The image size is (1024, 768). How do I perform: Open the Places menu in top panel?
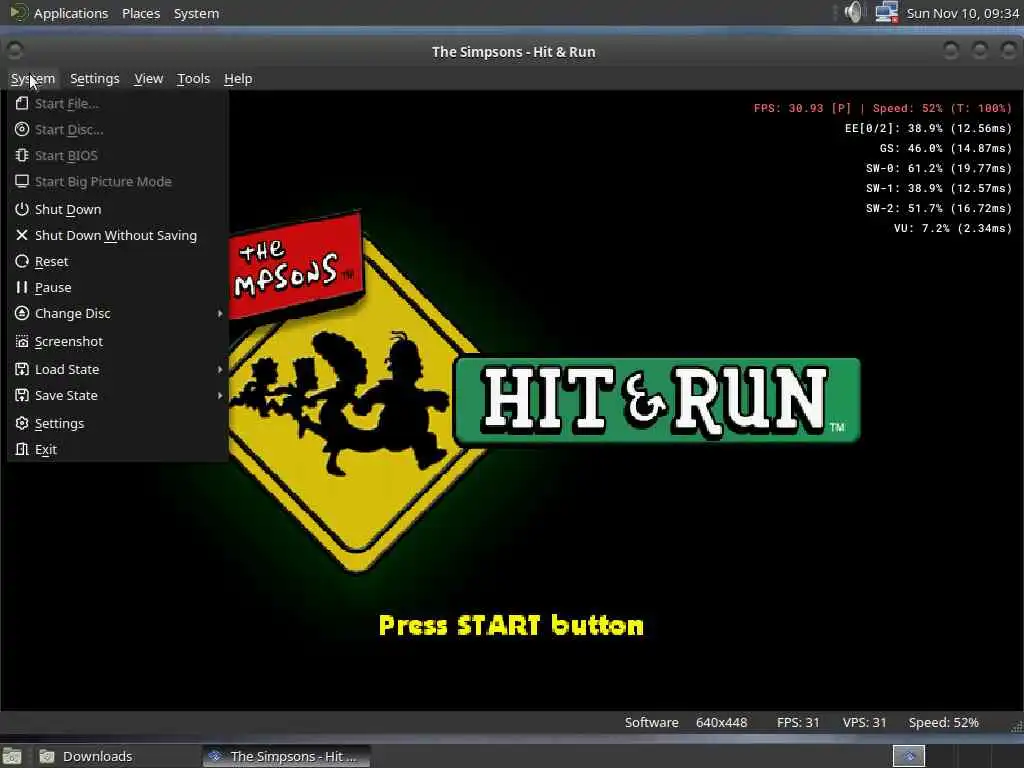pos(141,13)
